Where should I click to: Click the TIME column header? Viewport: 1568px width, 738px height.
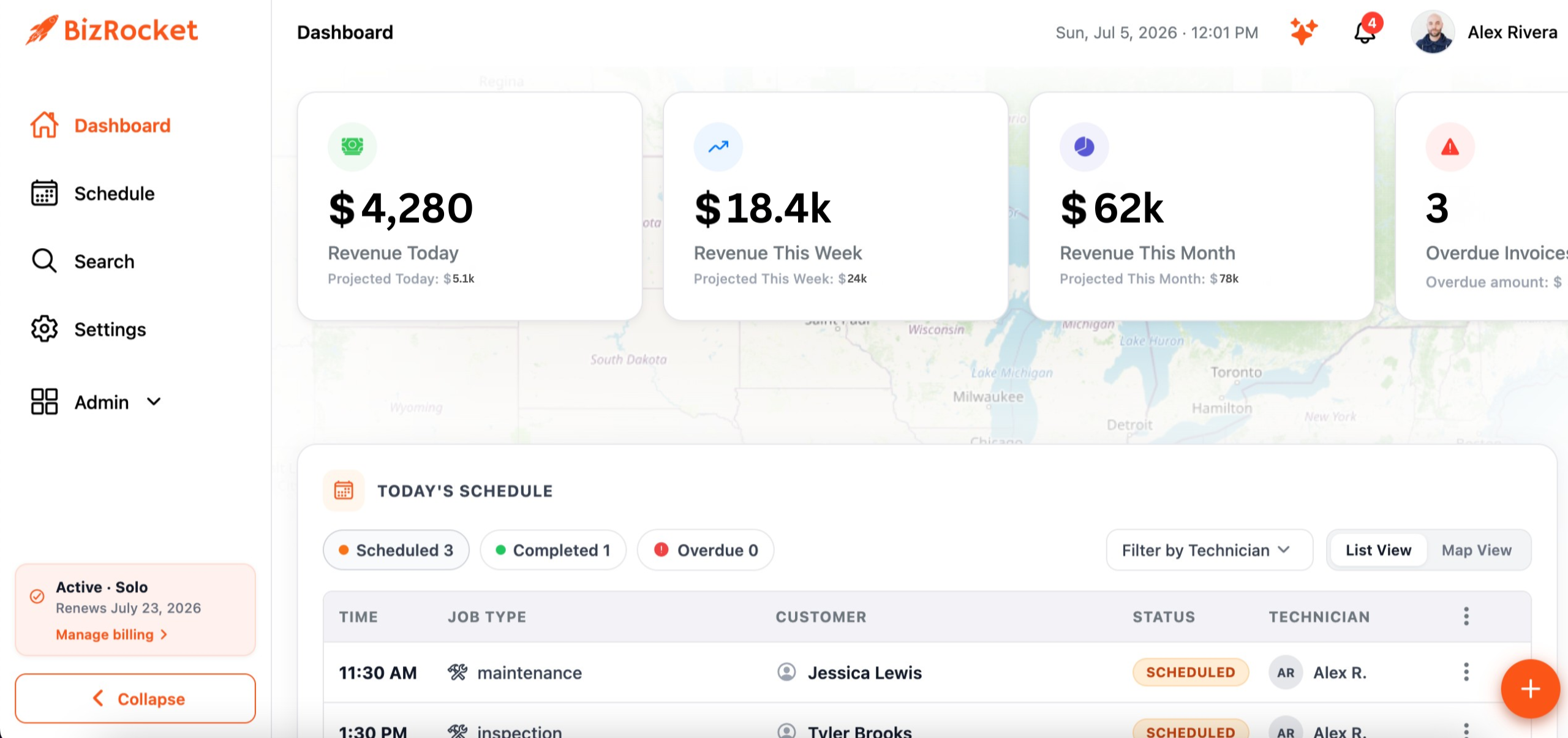point(358,617)
